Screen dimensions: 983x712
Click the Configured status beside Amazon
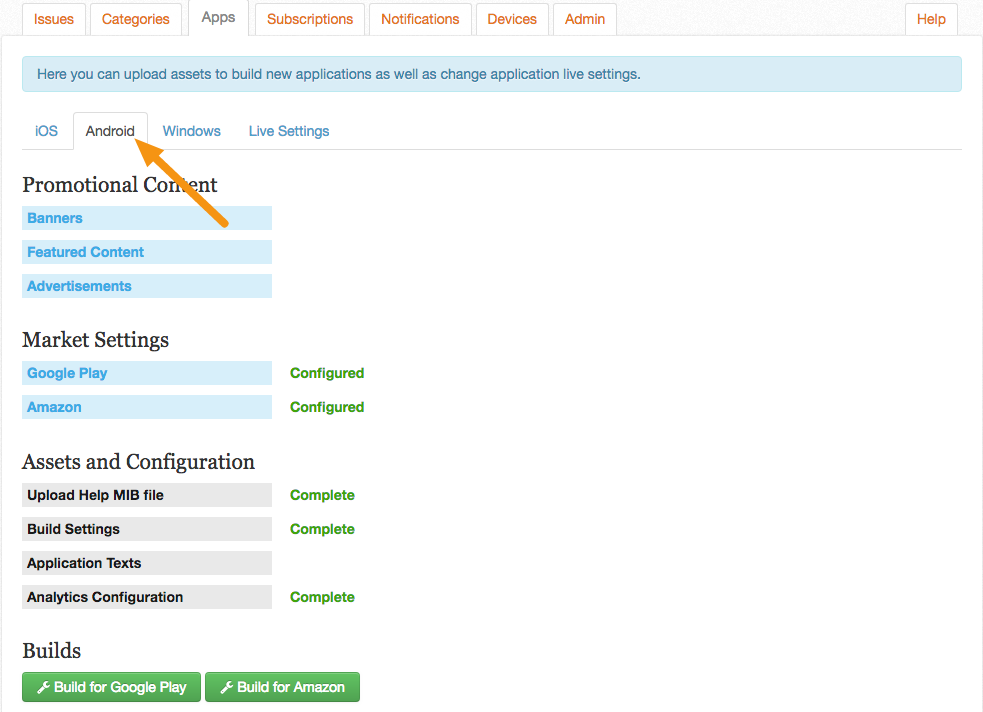pos(327,407)
